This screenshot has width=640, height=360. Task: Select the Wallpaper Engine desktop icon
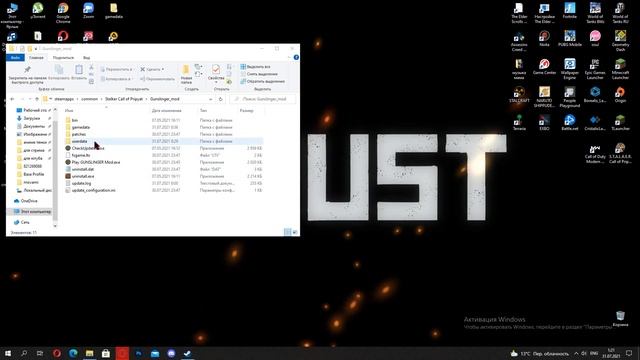[569, 69]
